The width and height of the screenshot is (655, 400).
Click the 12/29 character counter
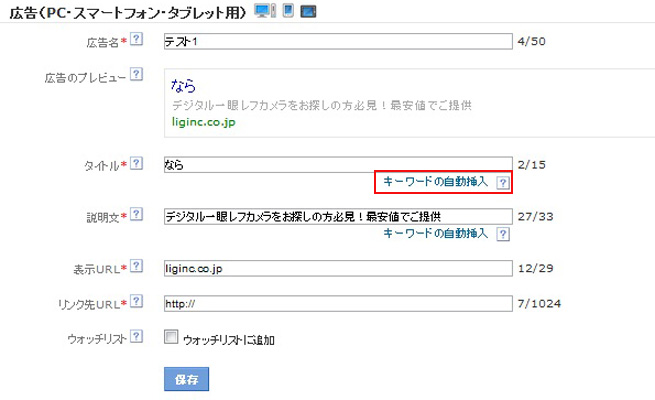[536, 268]
